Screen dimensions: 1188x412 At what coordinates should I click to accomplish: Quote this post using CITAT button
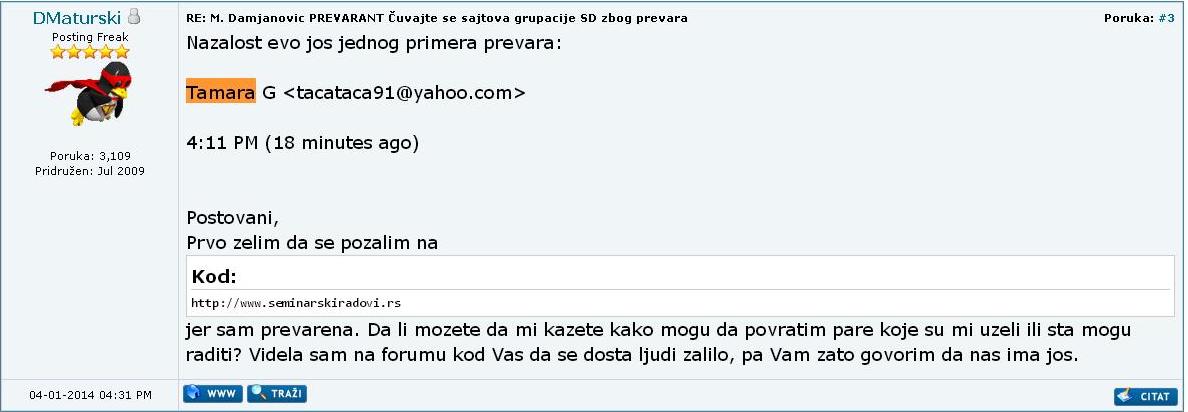click(x=1144, y=396)
